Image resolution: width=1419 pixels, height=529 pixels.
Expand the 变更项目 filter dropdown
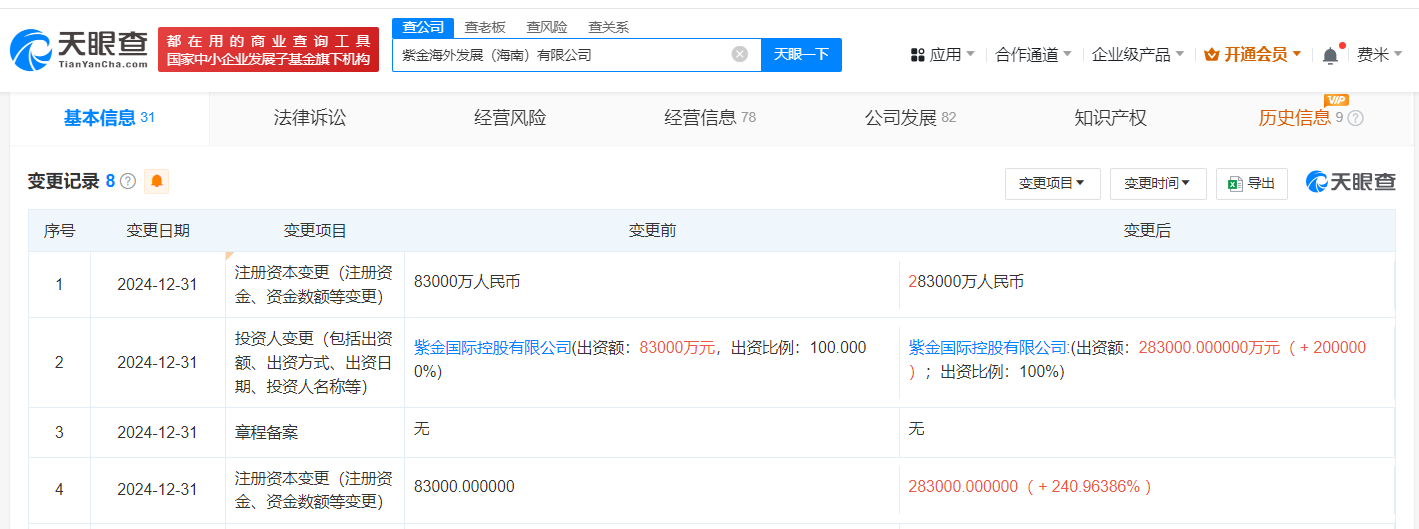tap(1052, 183)
